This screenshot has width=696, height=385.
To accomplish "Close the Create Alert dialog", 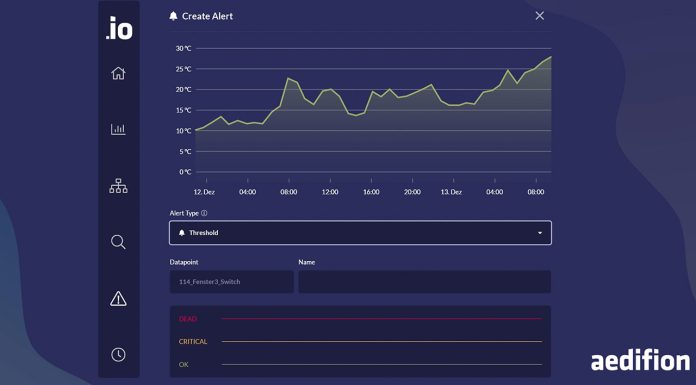I will (540, 16).
